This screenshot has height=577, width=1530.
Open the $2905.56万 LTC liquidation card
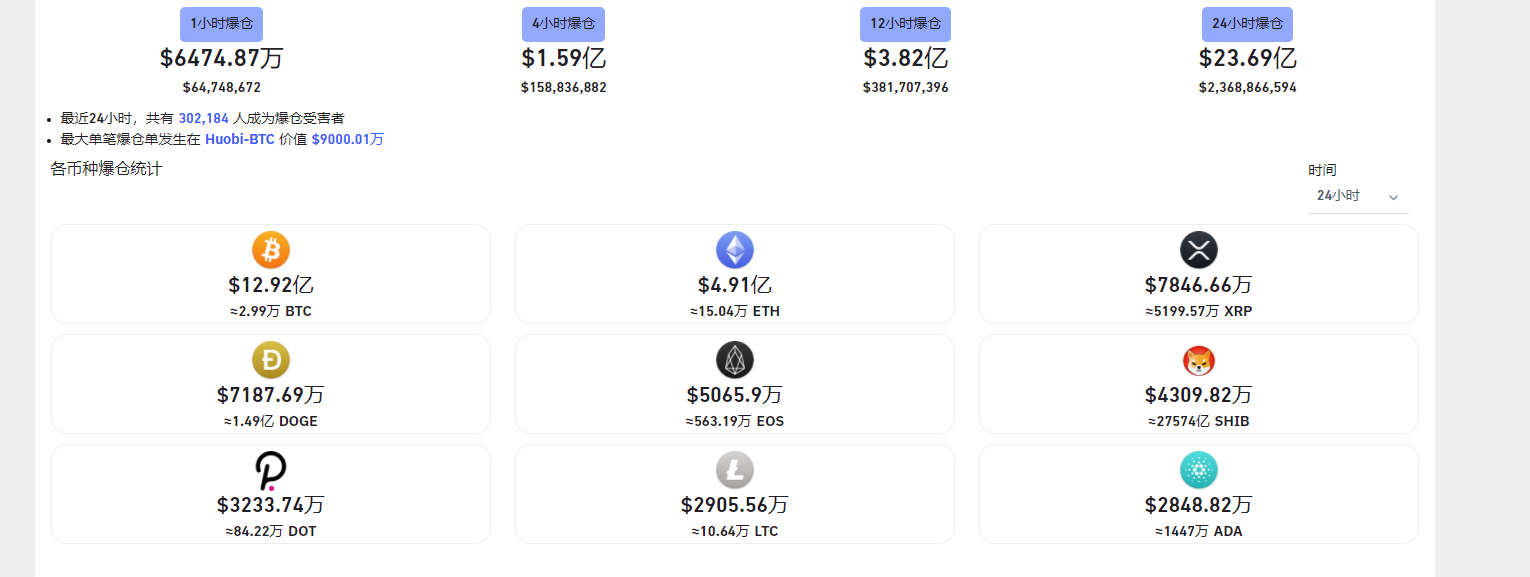[x=735, y=494]
